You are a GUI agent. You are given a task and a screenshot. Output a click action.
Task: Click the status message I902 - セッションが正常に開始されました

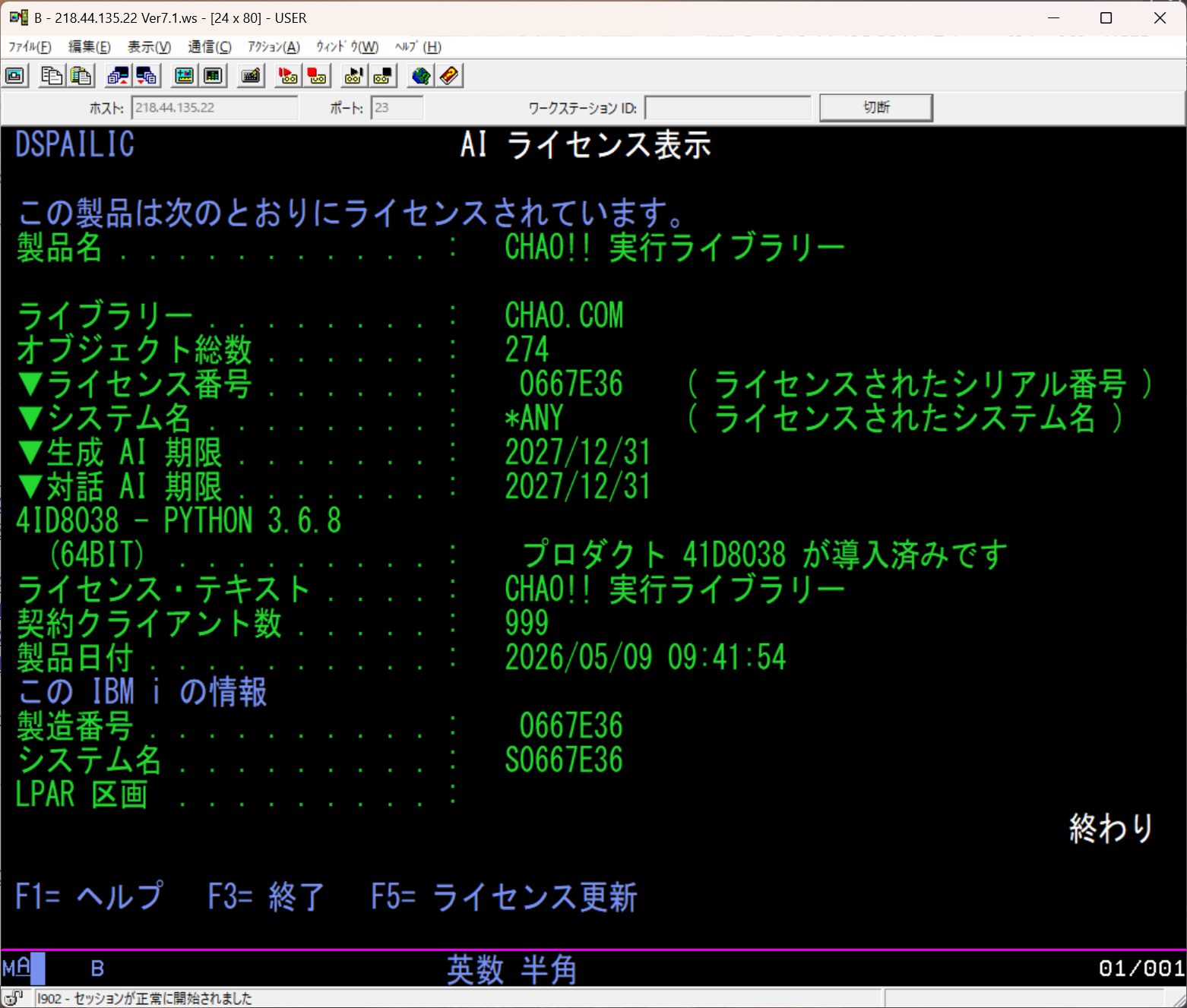[x=144, y=998]
